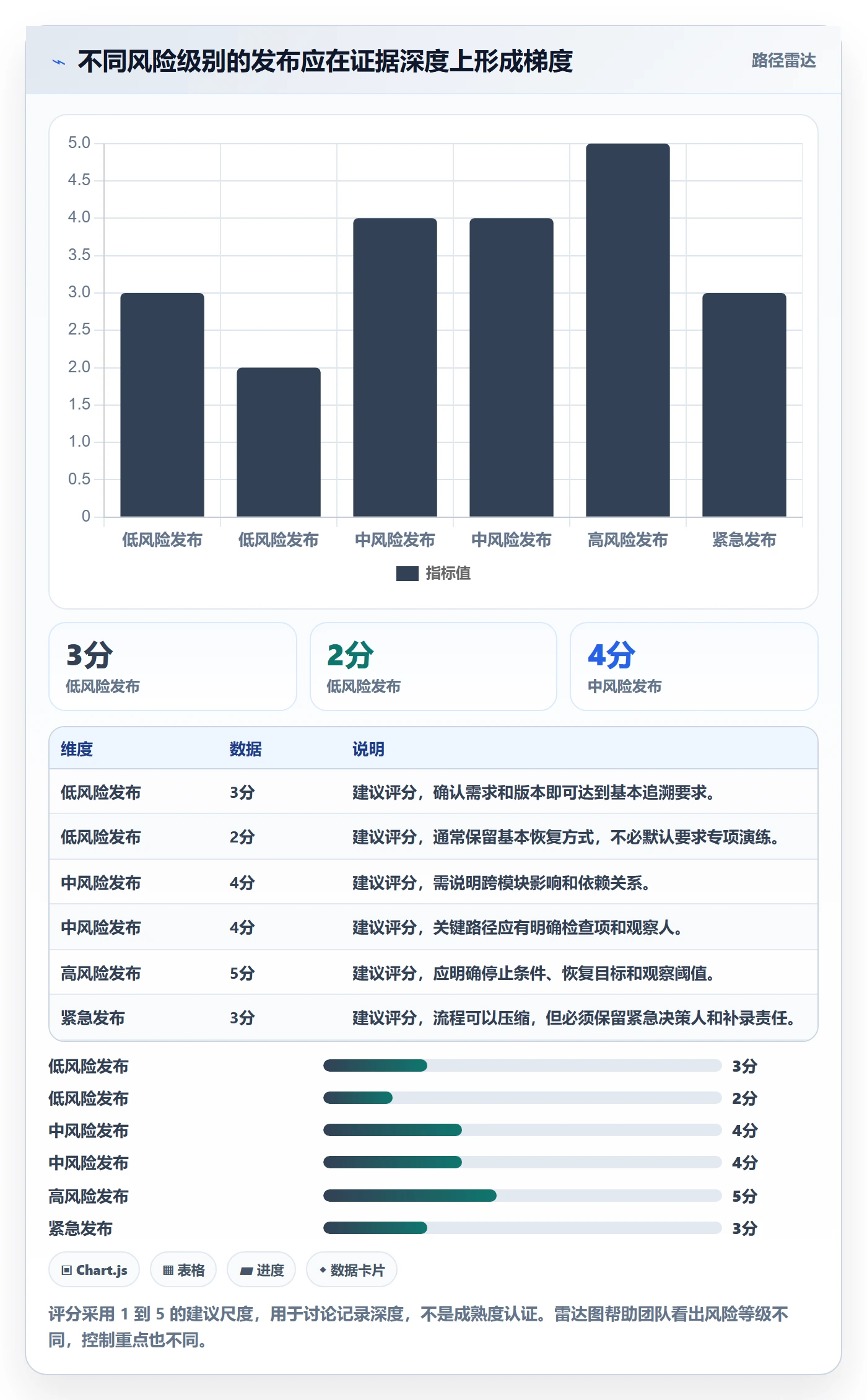Click the 高风险发布 x-axis label under the chart

click(627, 540)
